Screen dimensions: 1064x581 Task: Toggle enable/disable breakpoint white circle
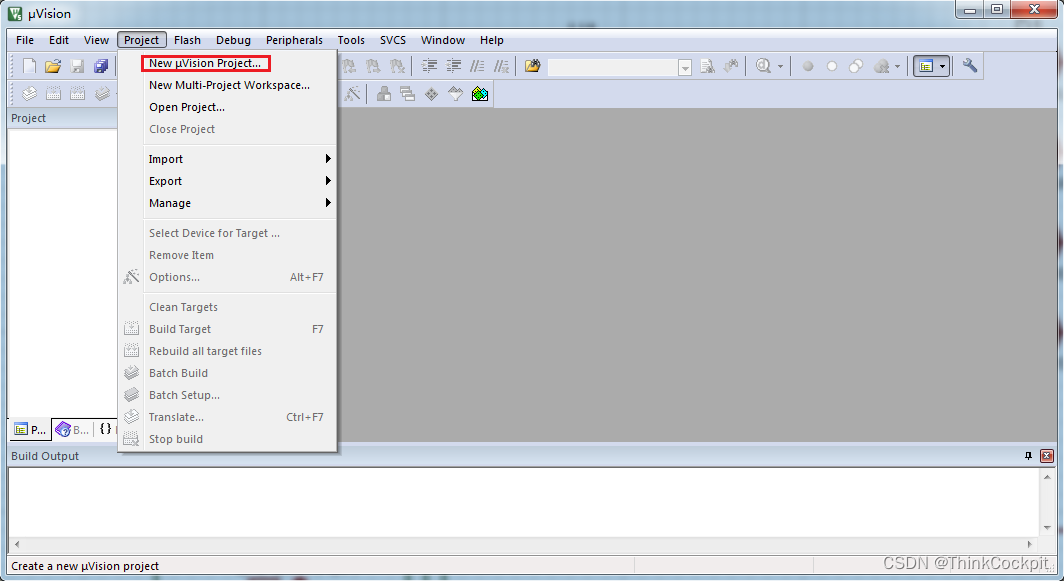point(832,66)
